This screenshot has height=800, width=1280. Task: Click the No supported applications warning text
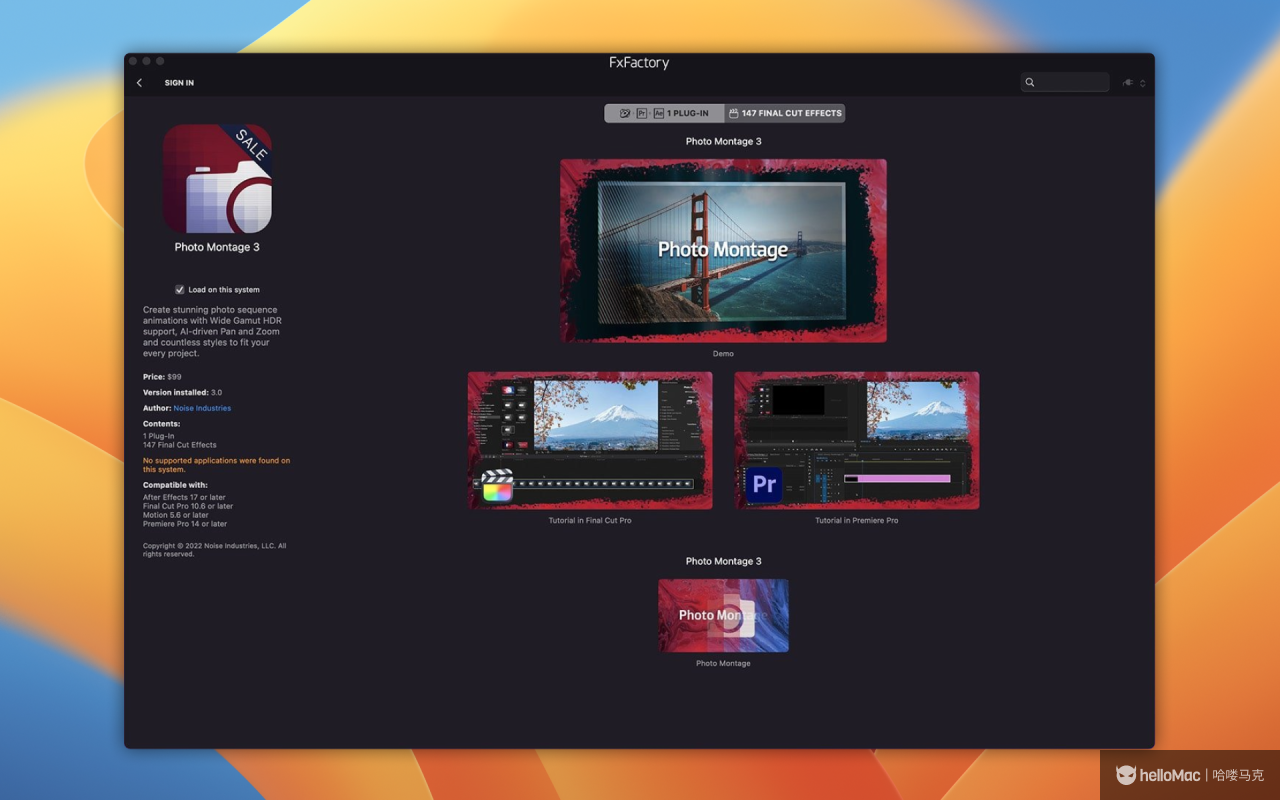point(216,465)
